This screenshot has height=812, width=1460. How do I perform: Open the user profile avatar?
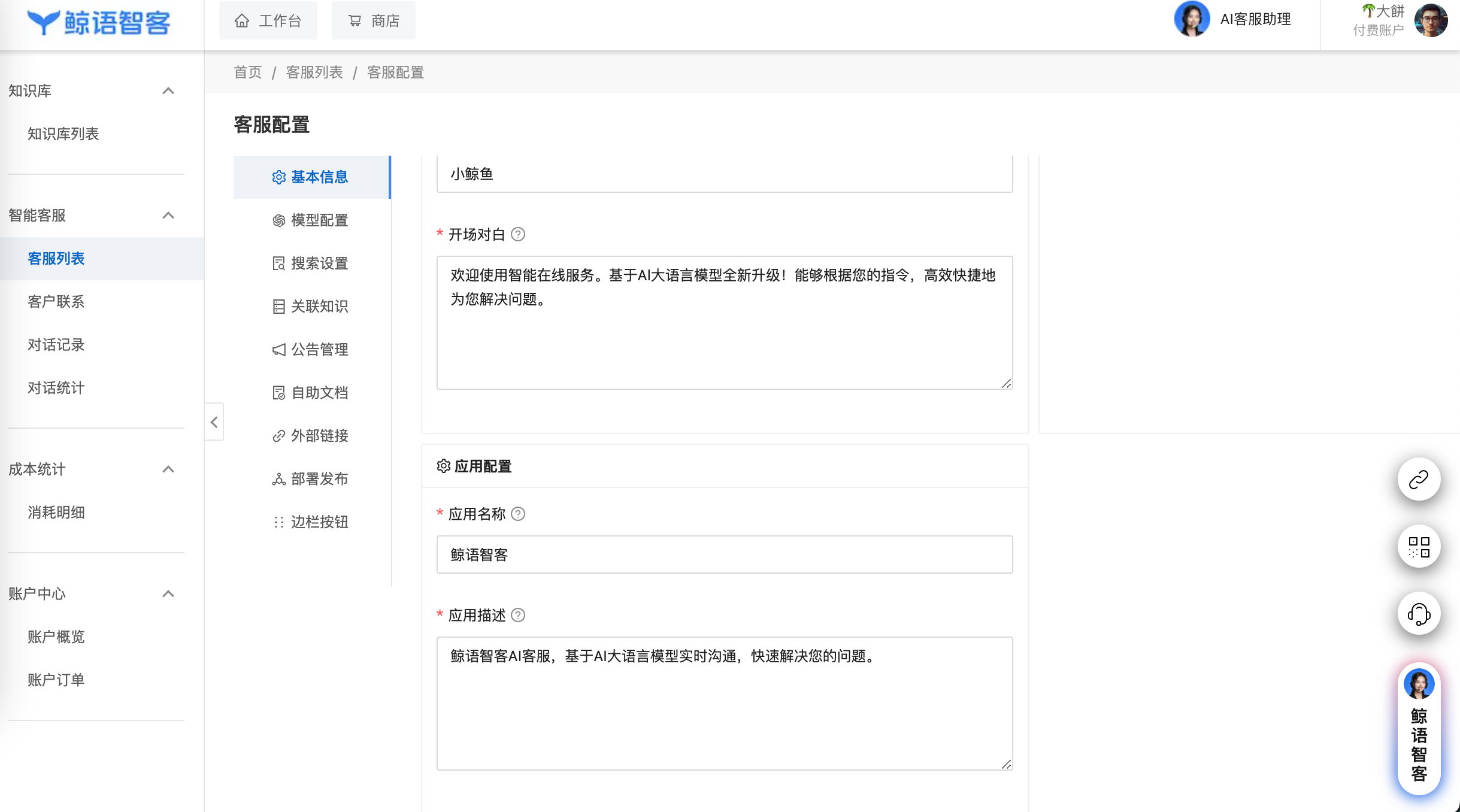point(1431,20)
